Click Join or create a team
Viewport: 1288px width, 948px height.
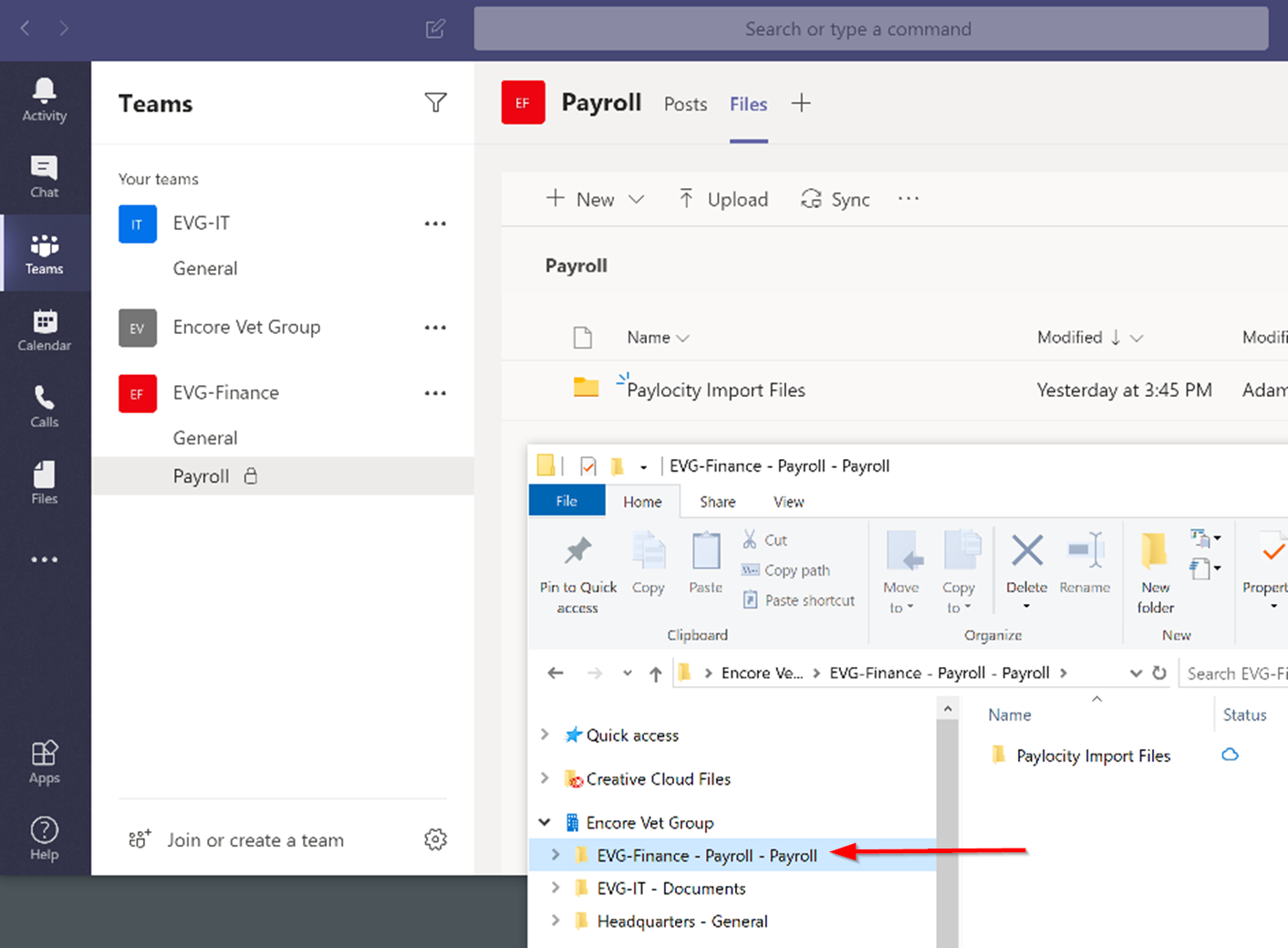tap(255, 839)
